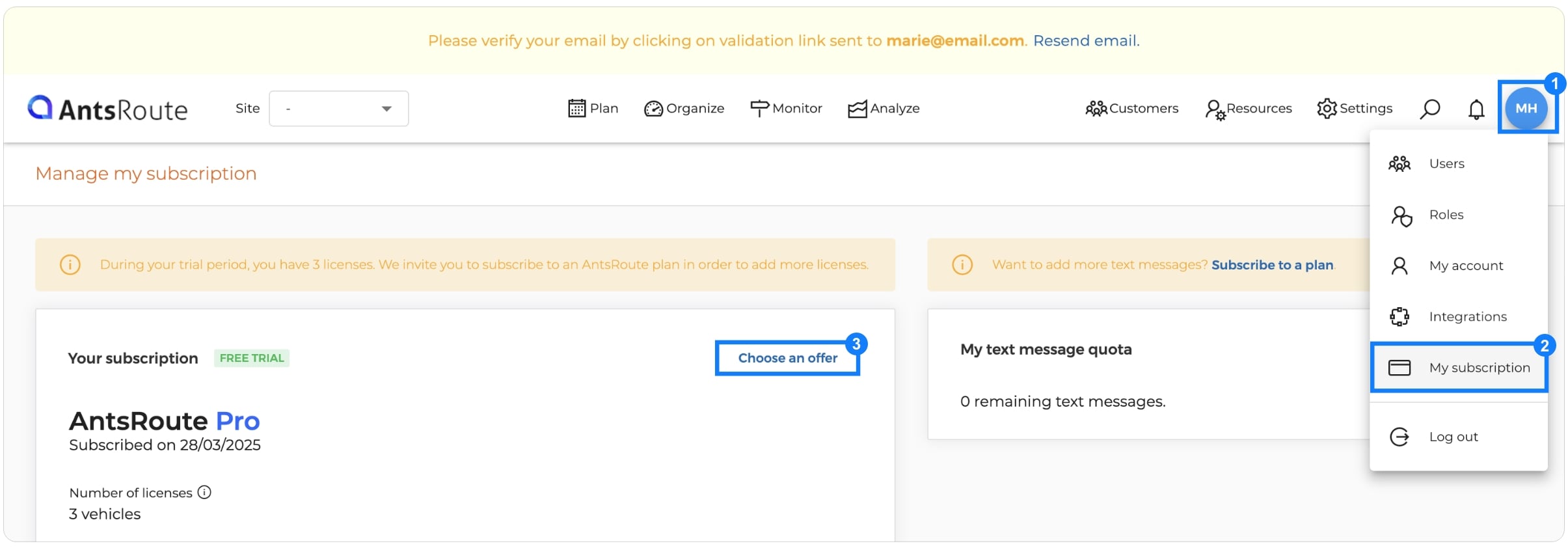Open Settings gear in navigation
Image resolution: width=1568 pixels, height=548 pixels.
pyautogui.click(x=1355, y=109)
